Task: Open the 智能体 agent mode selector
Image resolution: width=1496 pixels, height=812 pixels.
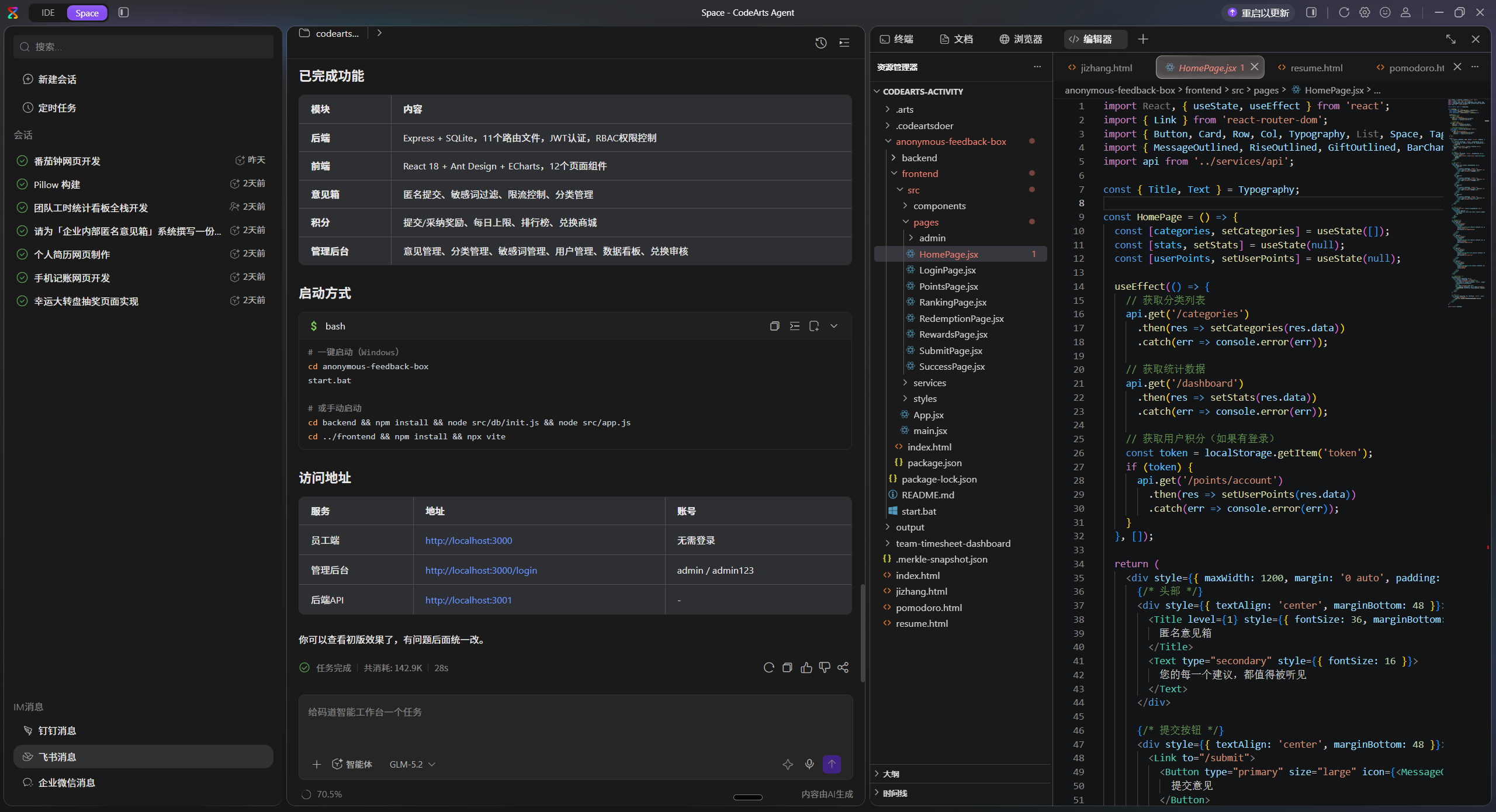Action: (352, 764)
